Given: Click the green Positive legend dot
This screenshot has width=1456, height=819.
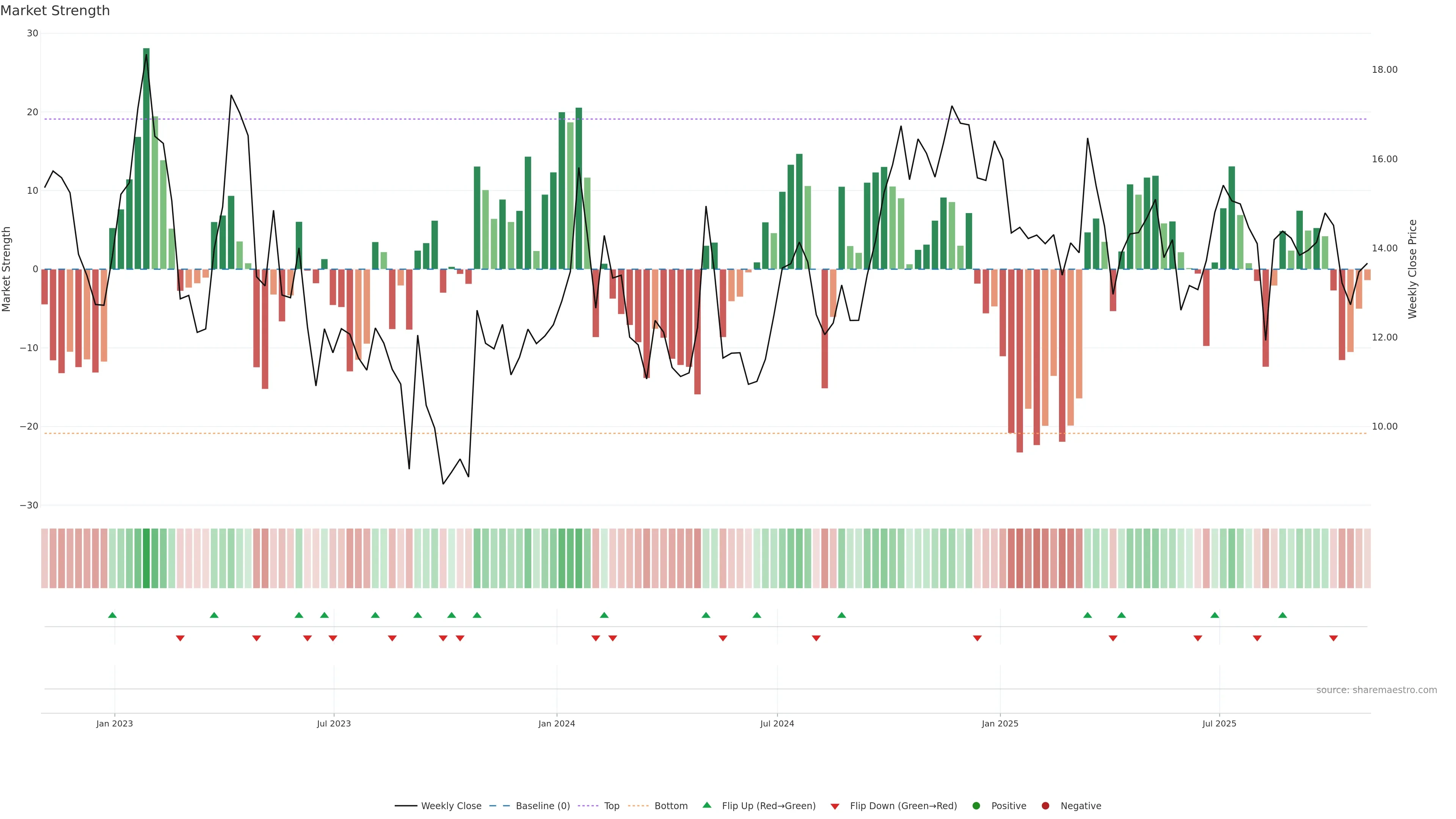Looking at the screenshot, I should 976,805.
